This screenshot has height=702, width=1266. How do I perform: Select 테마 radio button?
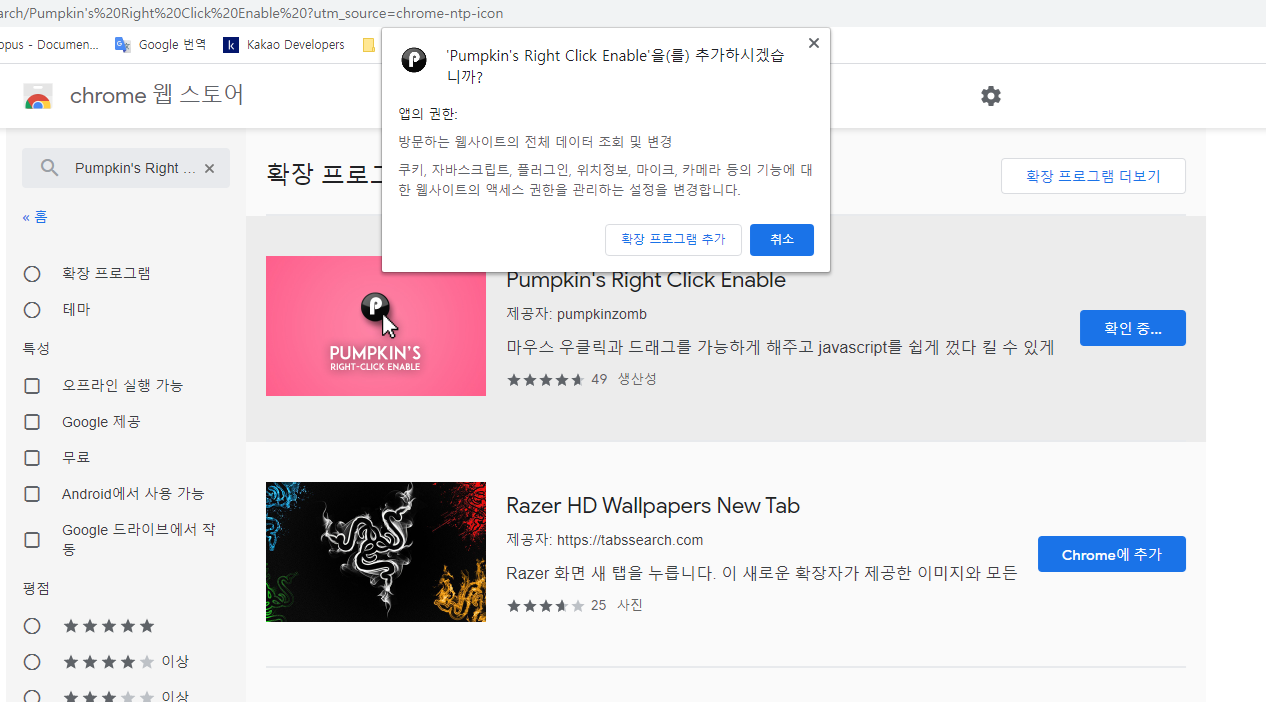32,310
